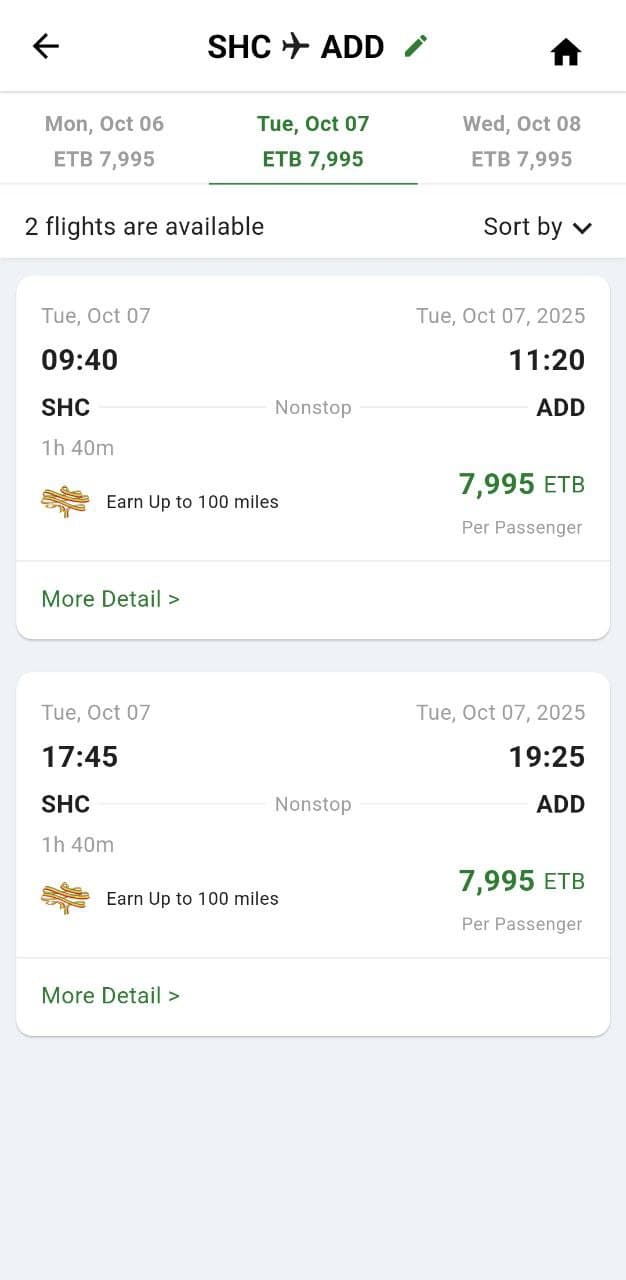Tap miles emblem on 09:40 flight

[65, 501]
